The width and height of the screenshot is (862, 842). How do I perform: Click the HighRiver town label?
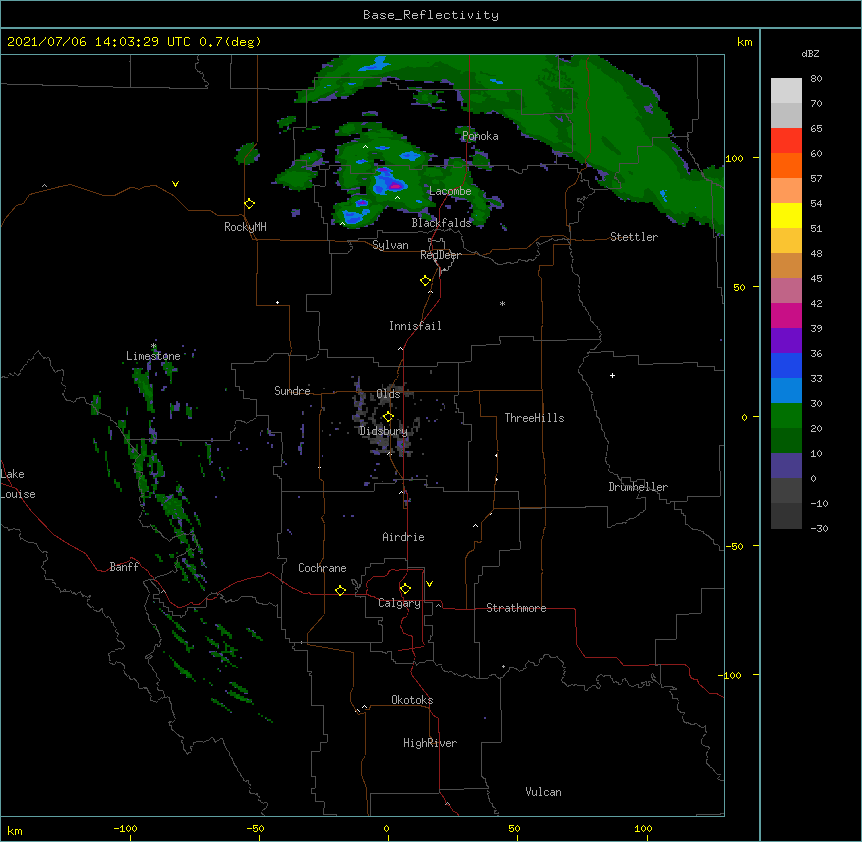pos(430,743)
